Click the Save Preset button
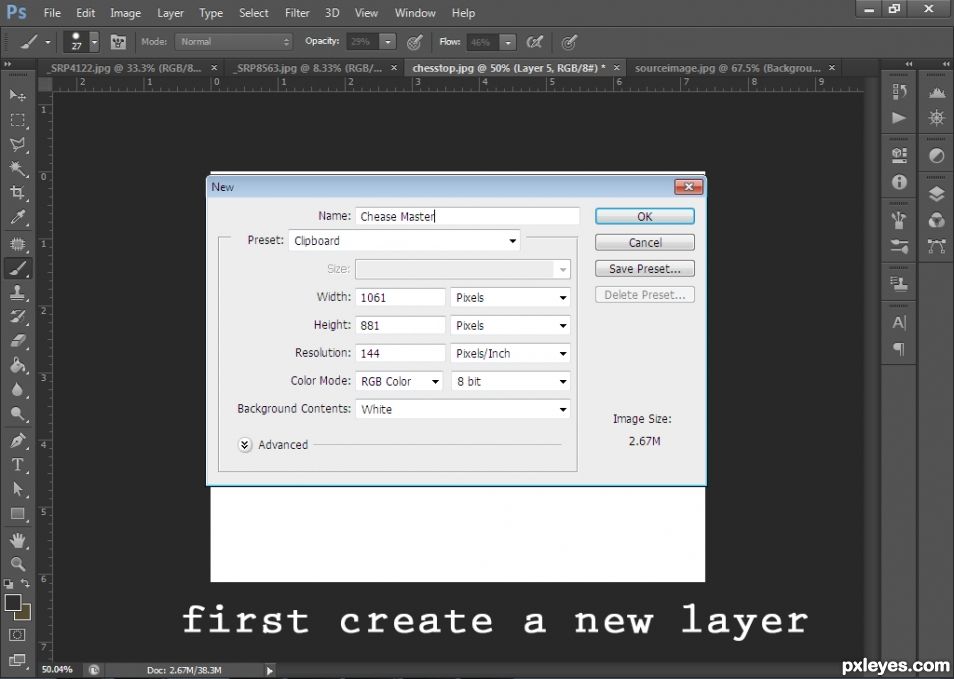Image resolution: width=954 pixels, height=679 pixels. pos(644,269)
